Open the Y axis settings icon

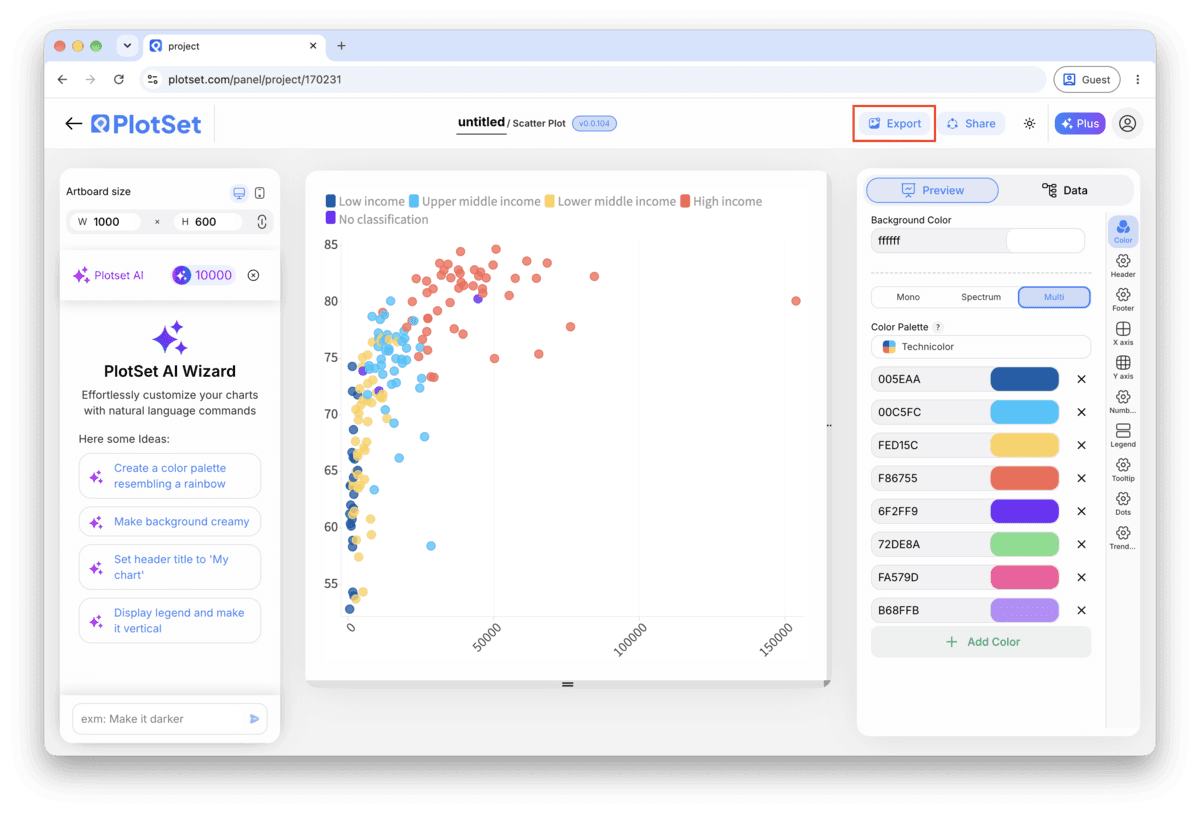point(1123,368)
